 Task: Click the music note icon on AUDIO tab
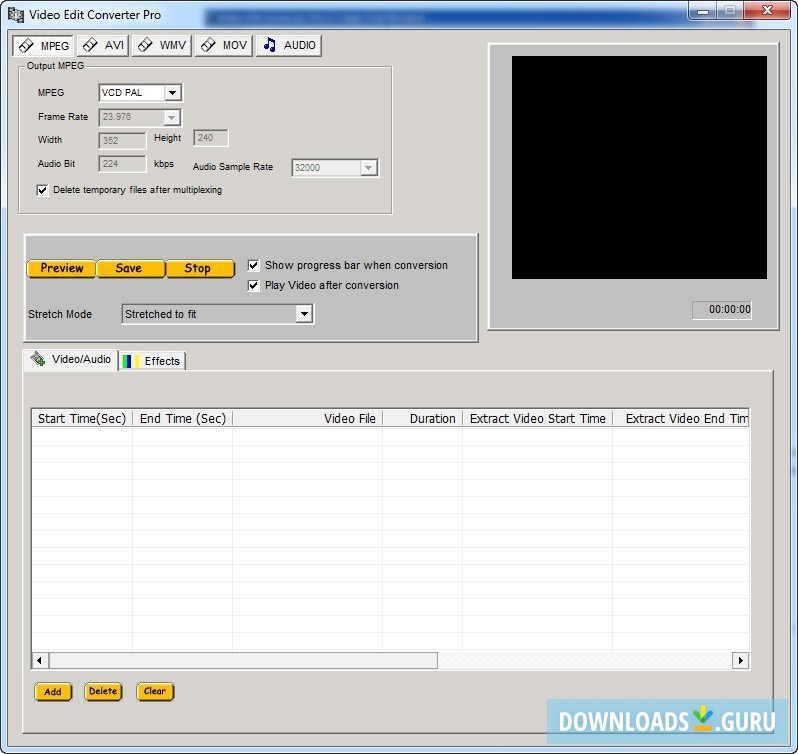tap(270, 45)
